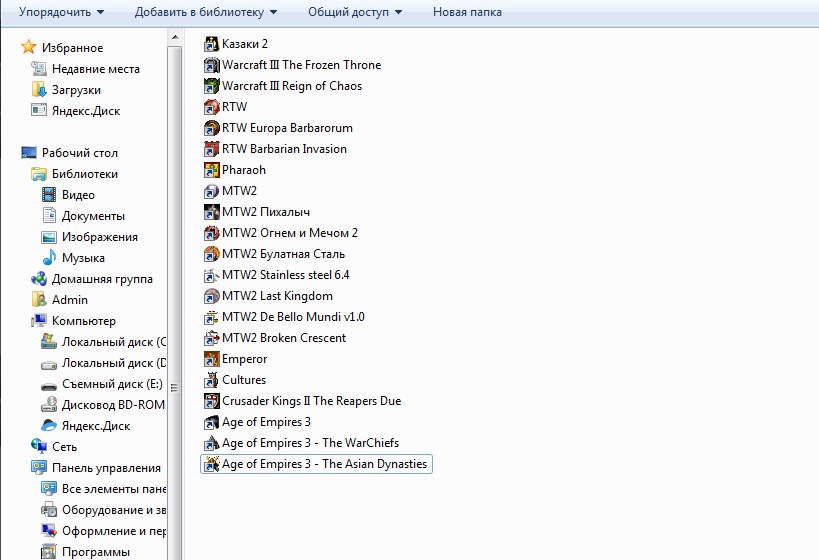819x560 pixels.
Task: Select the MTW2 Булатная Сталь icon
Action: pyautogui.click(x=211, y=254)
